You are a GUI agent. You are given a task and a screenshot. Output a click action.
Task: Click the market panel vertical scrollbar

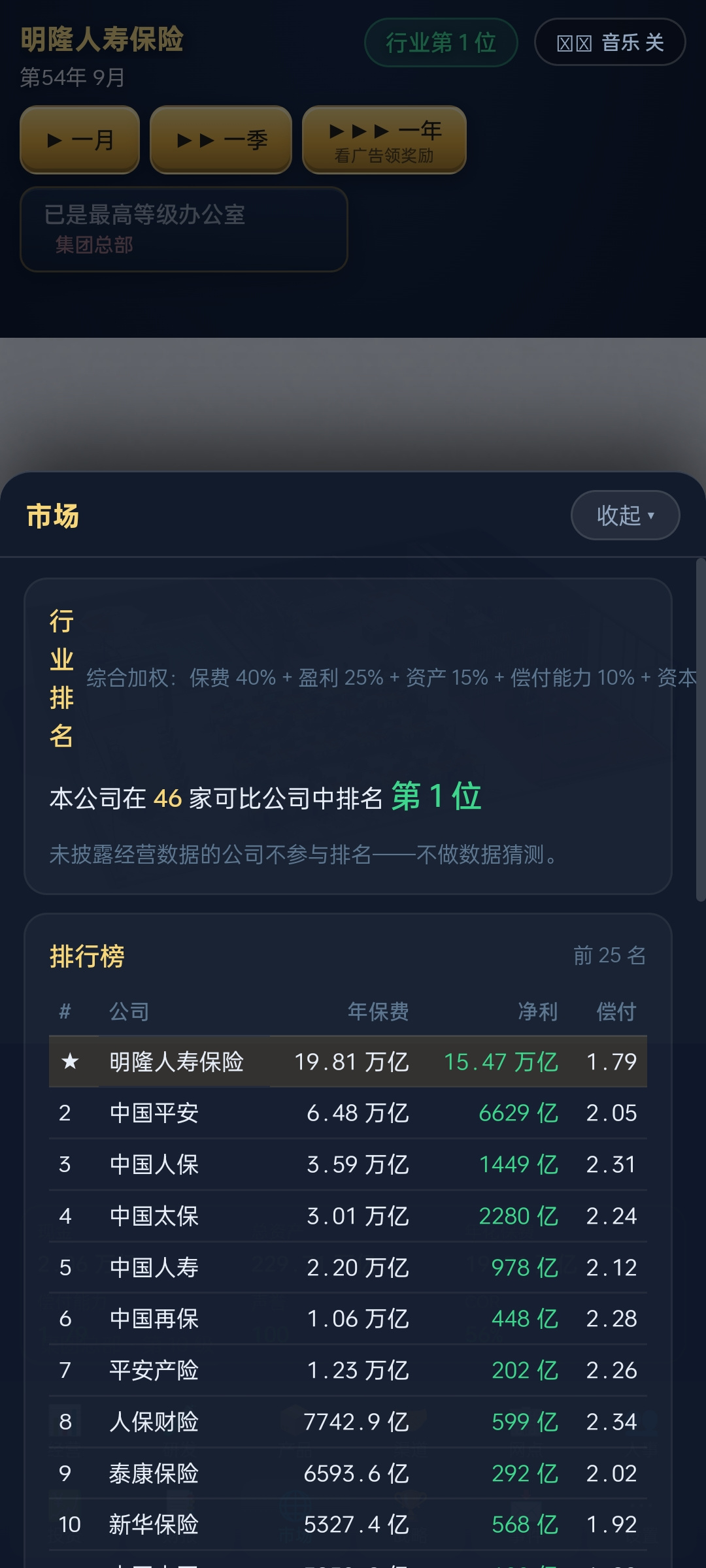701,730
